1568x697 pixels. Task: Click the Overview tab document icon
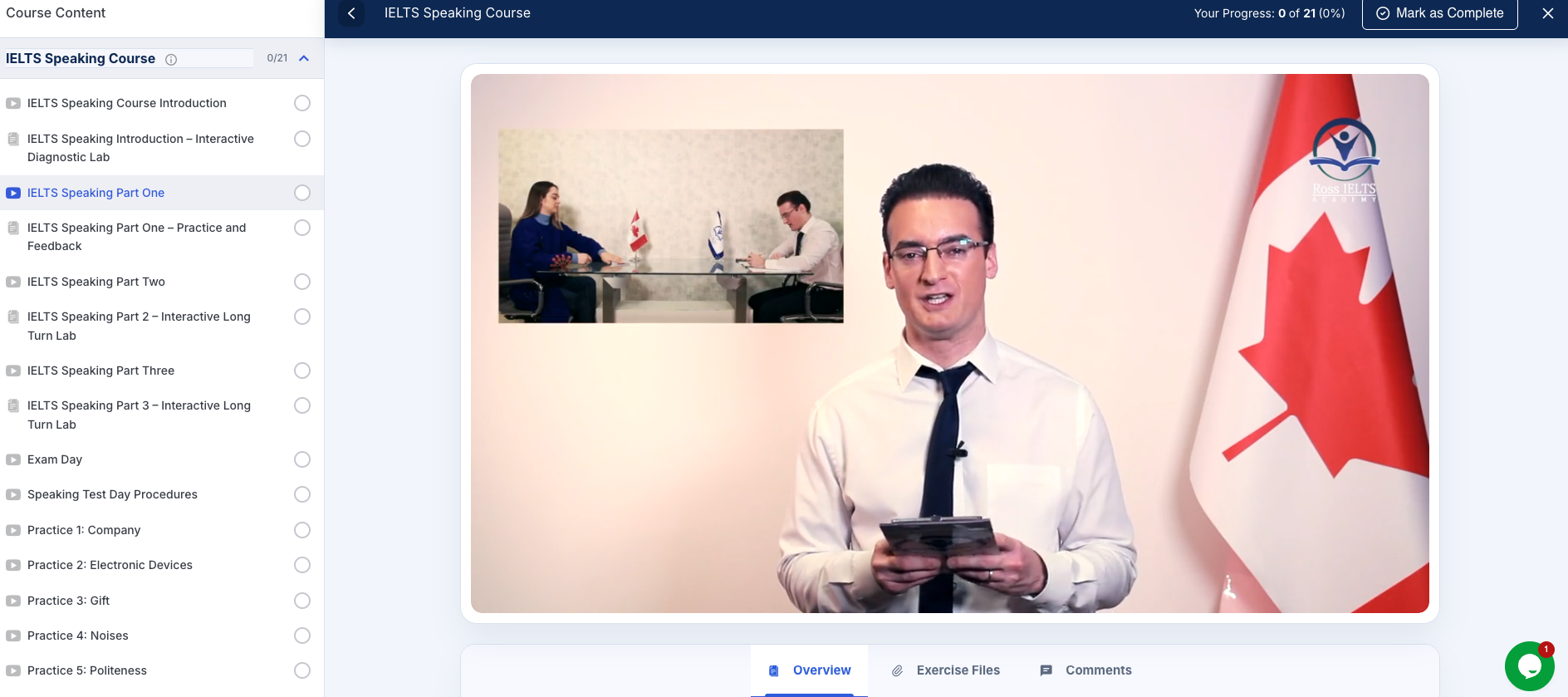(774, 670)
